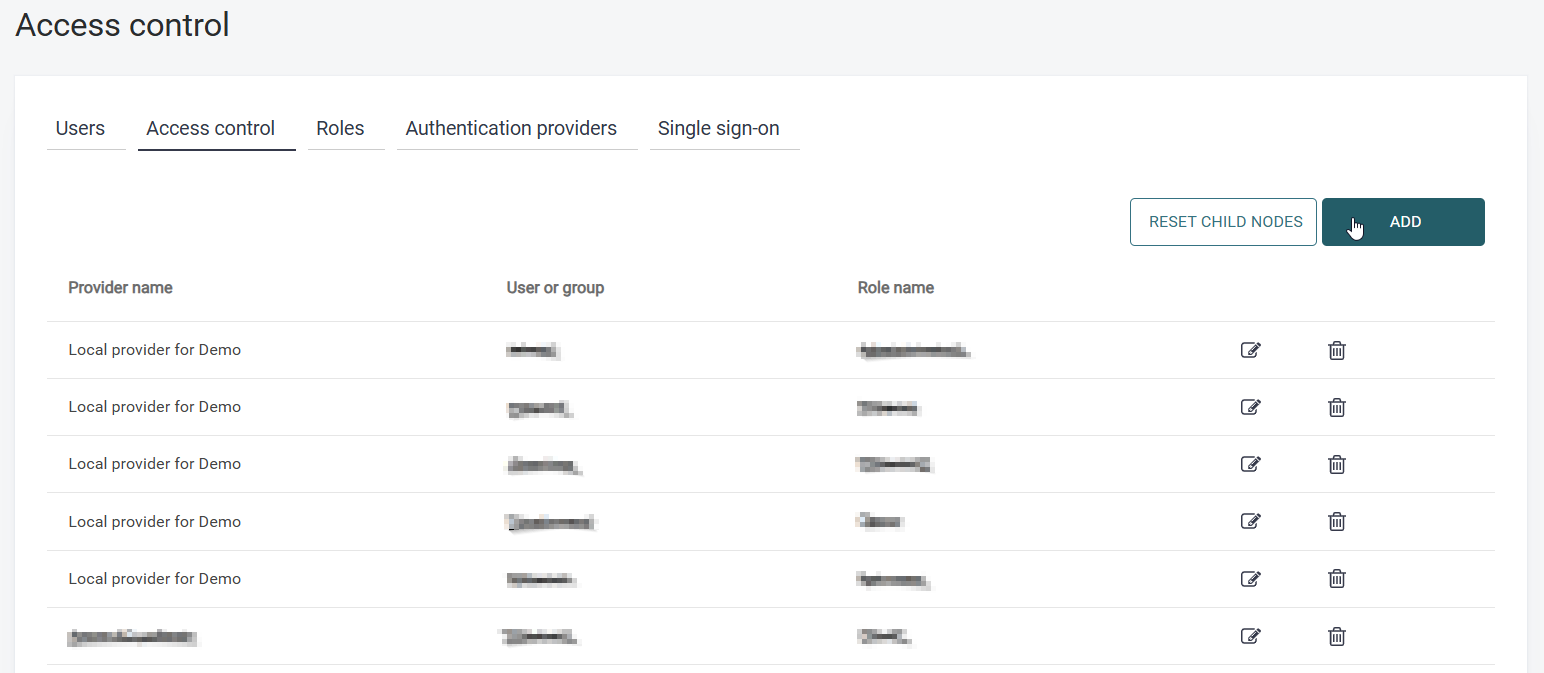Viewport: 1544px width, 673px height.
Task: Delete the second row's access entry
Action: pos(1336,407)
